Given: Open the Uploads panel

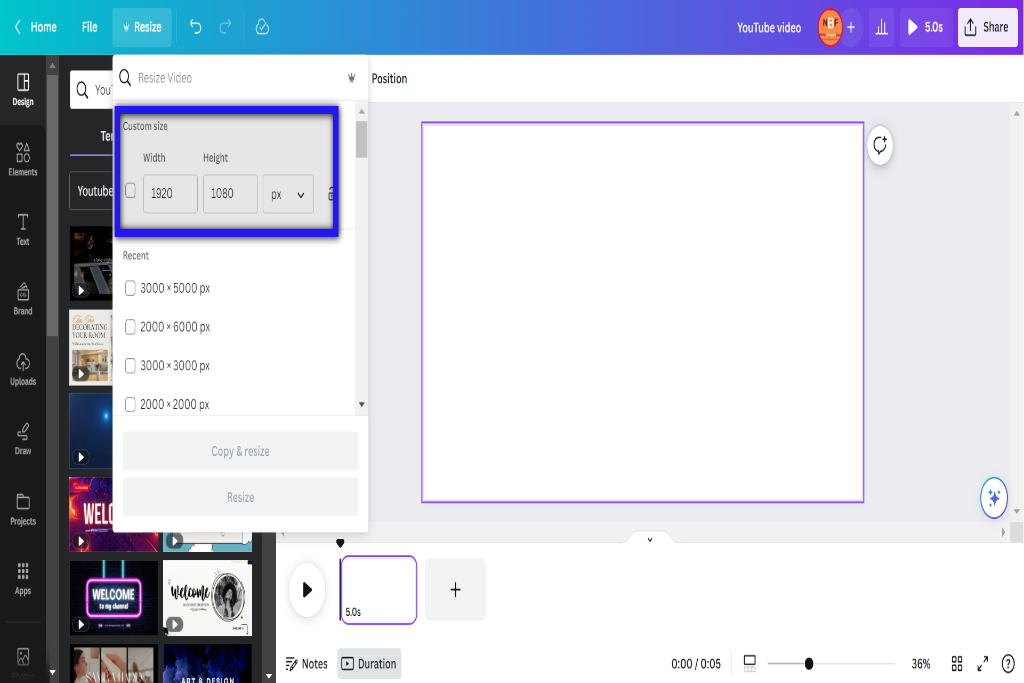Looking at the screenshot, I should pos(23,370).
